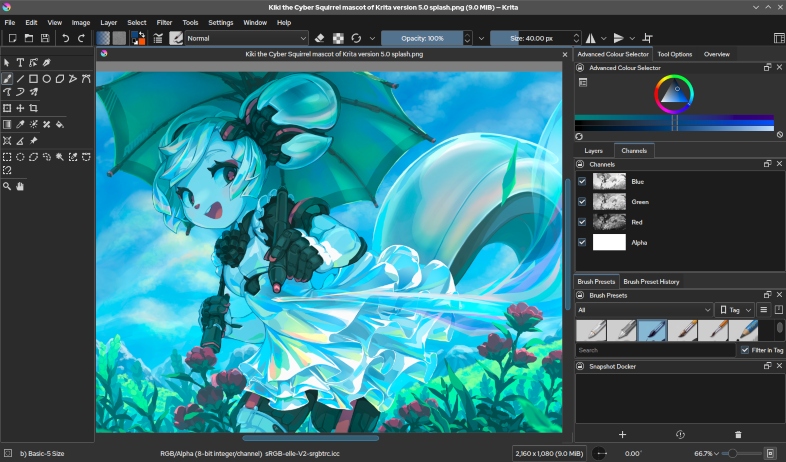The height and width of the screenshot is (462, 786).
Task: Select the Rectangle shape tool
Action: coord(33,79)
